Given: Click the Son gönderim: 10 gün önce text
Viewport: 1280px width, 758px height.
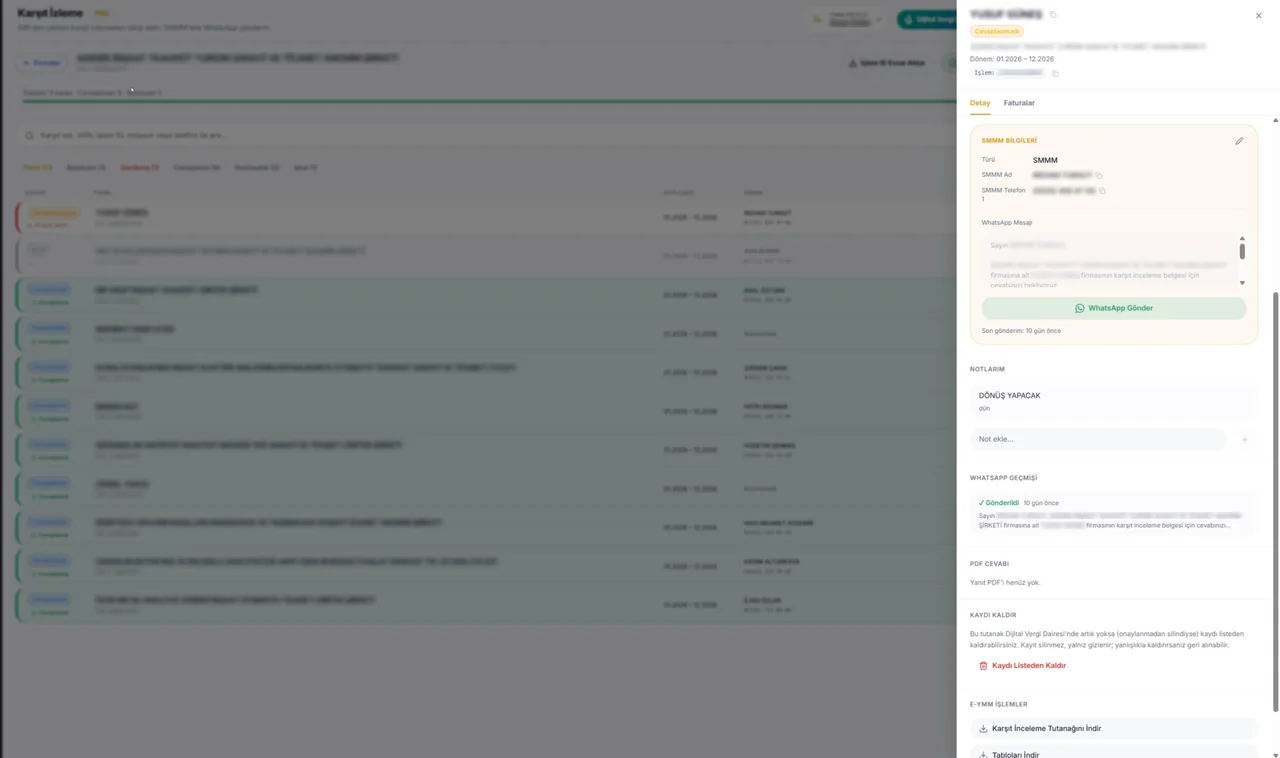Looking at the screenshot, I should coord(1021,331).
